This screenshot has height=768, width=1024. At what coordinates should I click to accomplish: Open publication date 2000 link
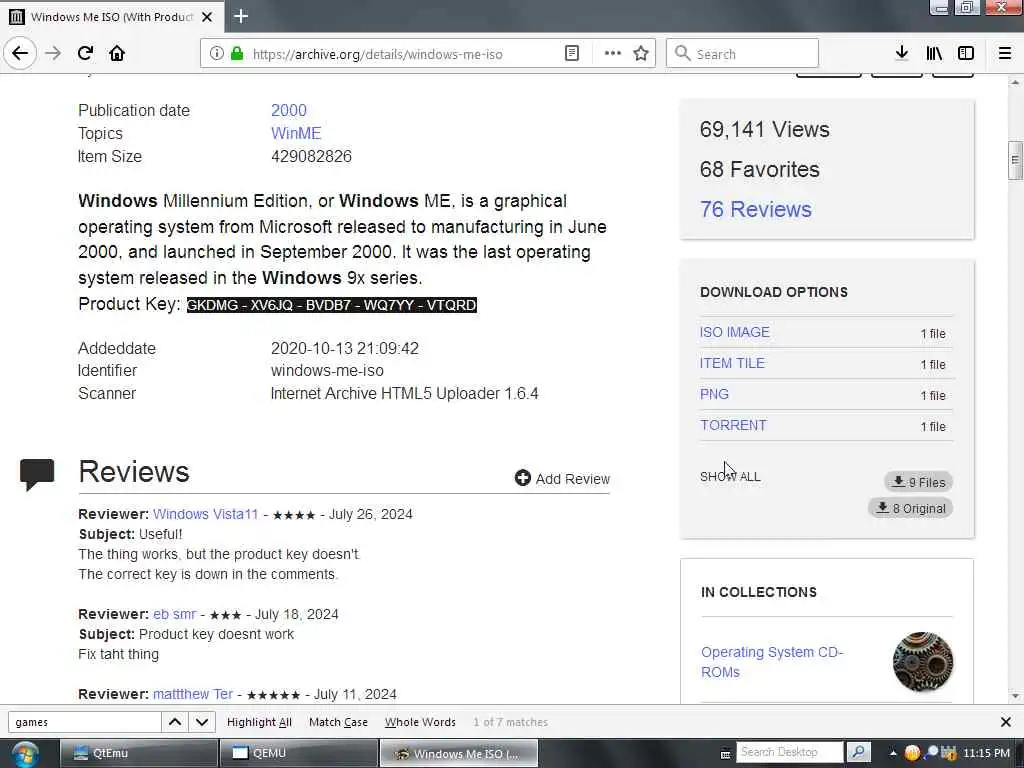[289, 110]
